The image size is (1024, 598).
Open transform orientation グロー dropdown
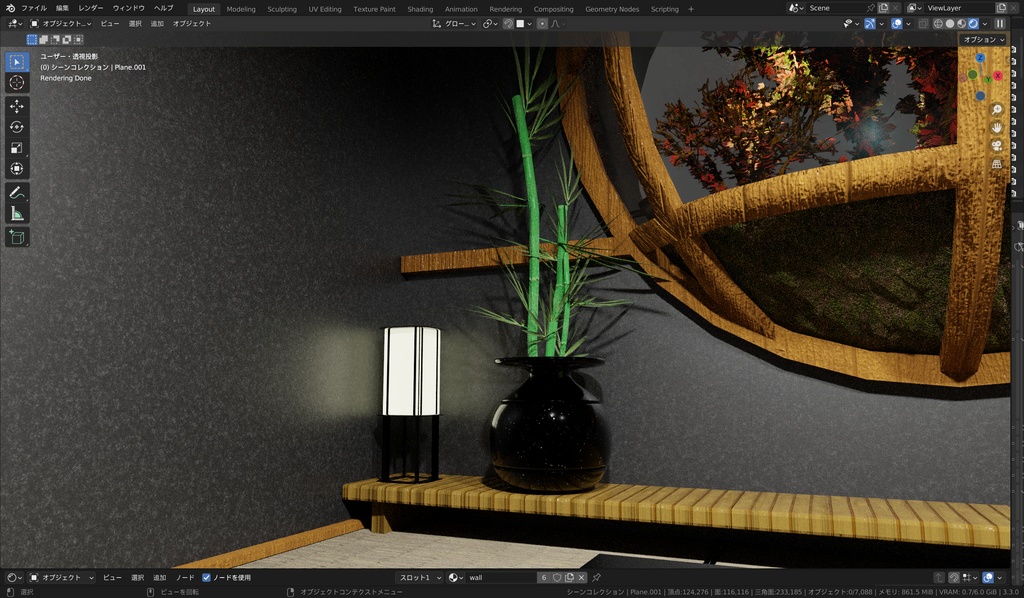(x=455, y=24)
